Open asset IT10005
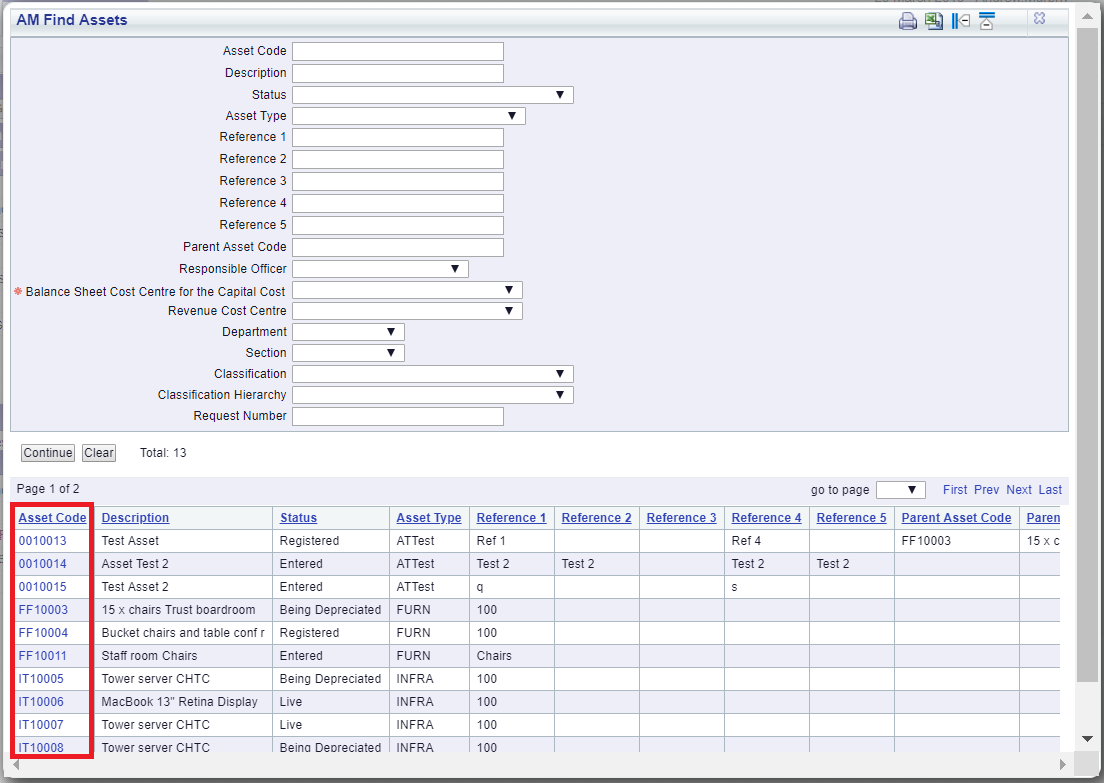 41,679
